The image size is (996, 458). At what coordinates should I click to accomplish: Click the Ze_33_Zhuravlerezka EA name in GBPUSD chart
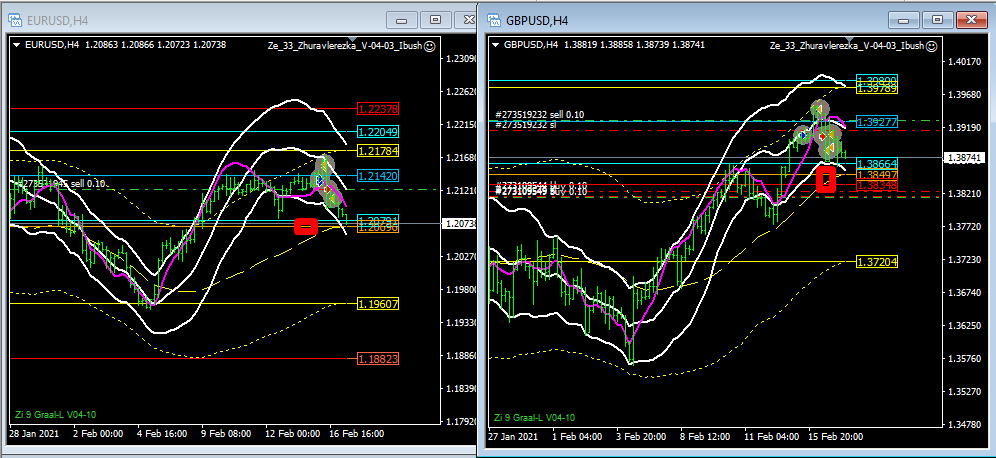point(846,46)
